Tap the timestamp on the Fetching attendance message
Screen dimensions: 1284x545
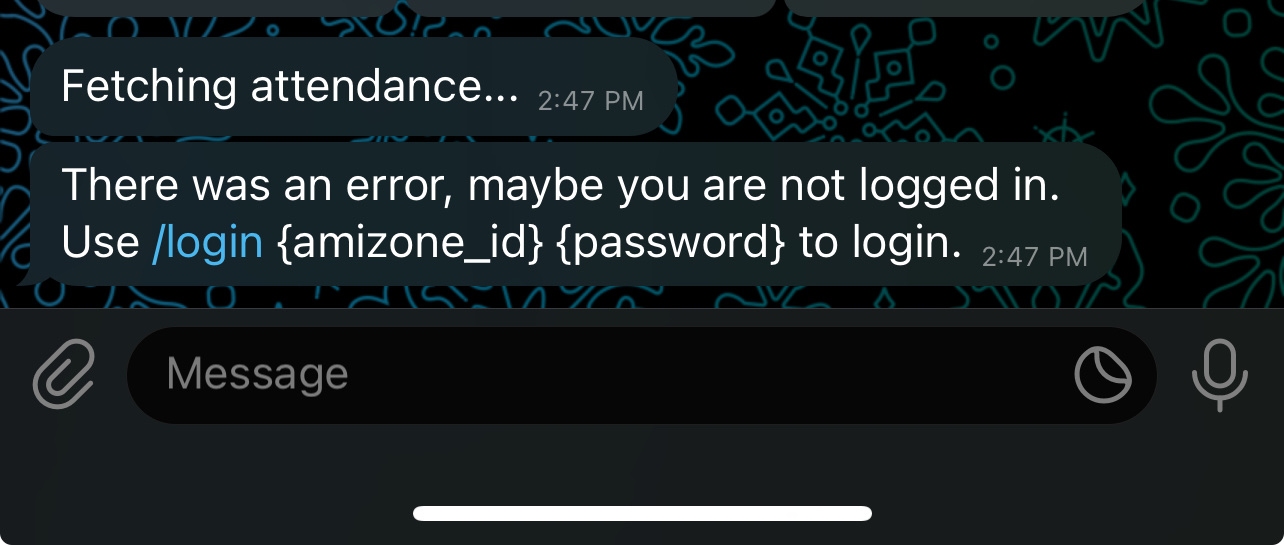[591, 101]
